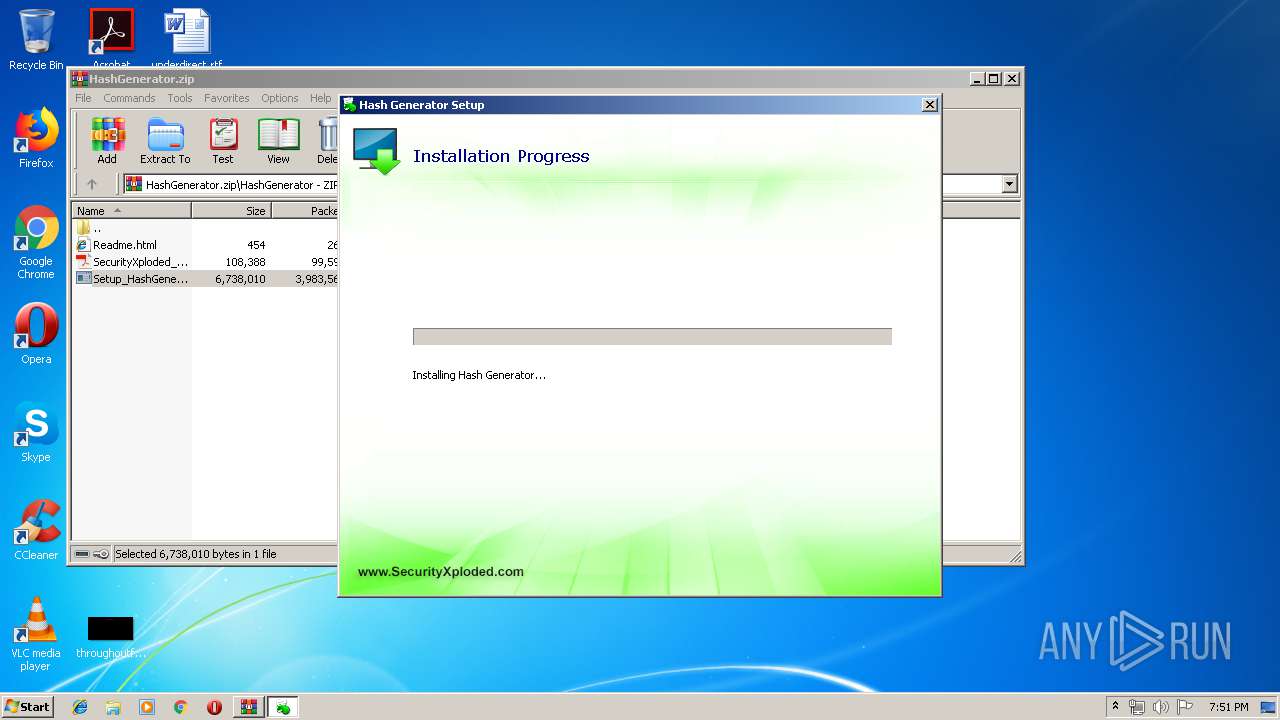Open the Recycle Bin desktop icon
This screenshot has width=1280, height=720.
coord(36,40)
